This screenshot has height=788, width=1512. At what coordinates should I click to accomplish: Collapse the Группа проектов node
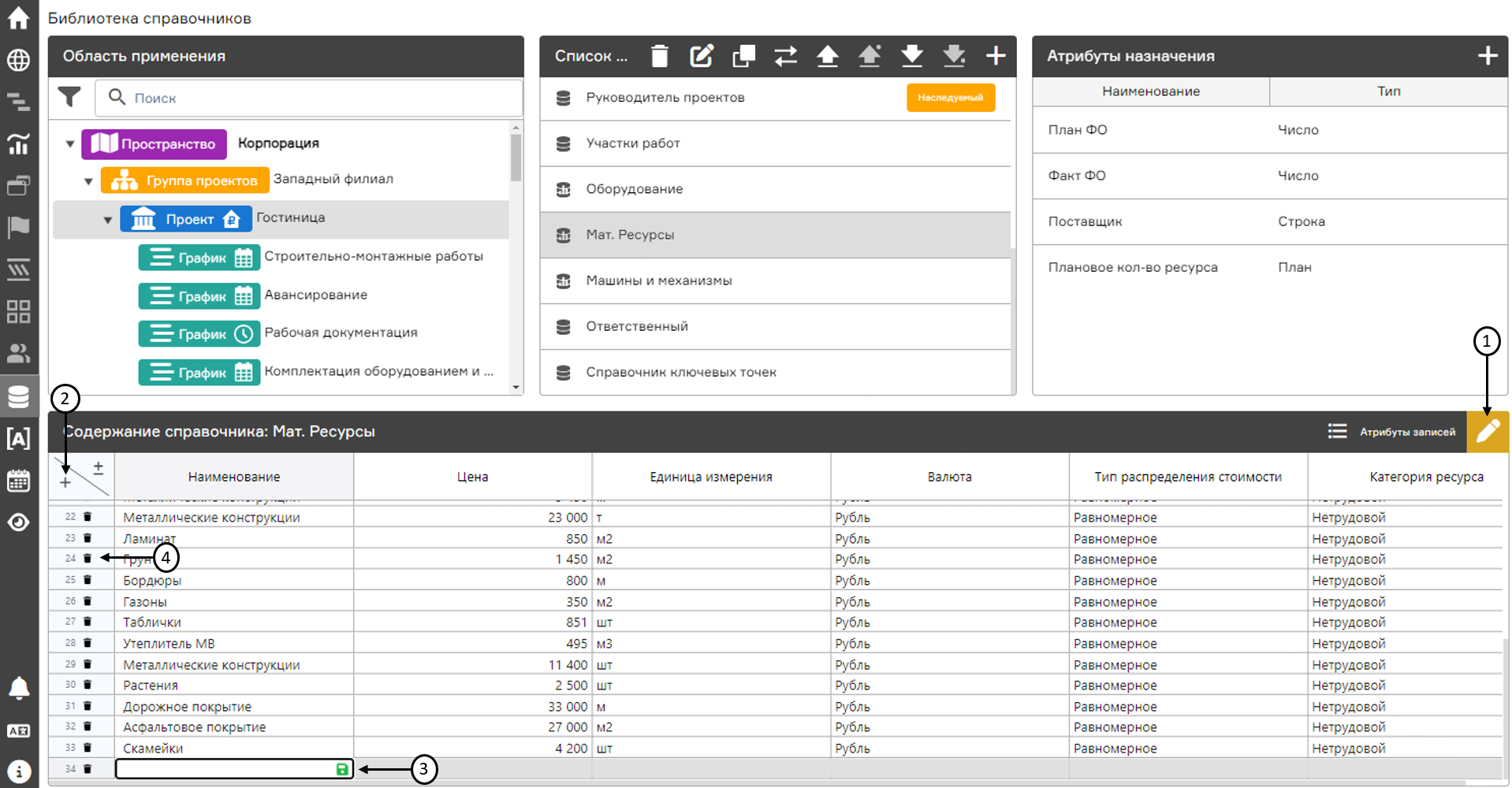tap(88, 181)
